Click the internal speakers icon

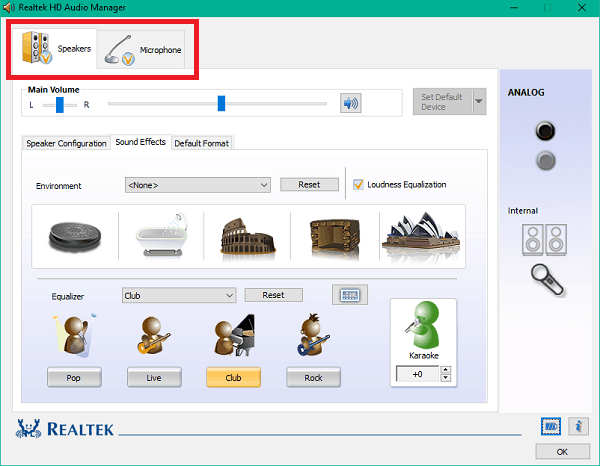click(x=545, y=240)
